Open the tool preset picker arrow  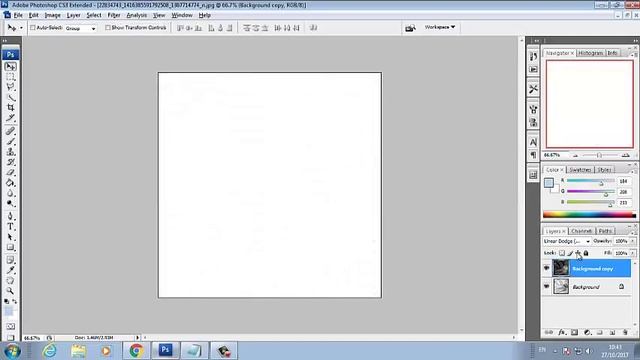pos(21,28)
